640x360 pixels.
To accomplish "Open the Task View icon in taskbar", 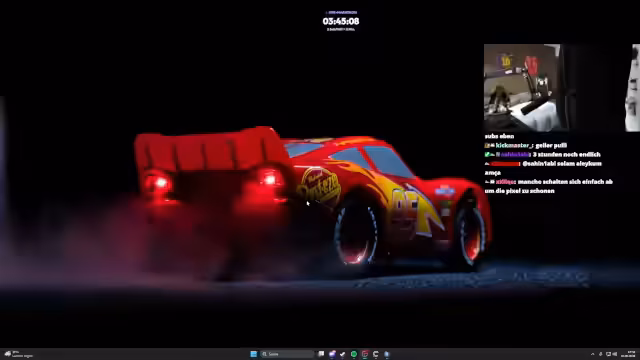I will (x=321, y=354).
